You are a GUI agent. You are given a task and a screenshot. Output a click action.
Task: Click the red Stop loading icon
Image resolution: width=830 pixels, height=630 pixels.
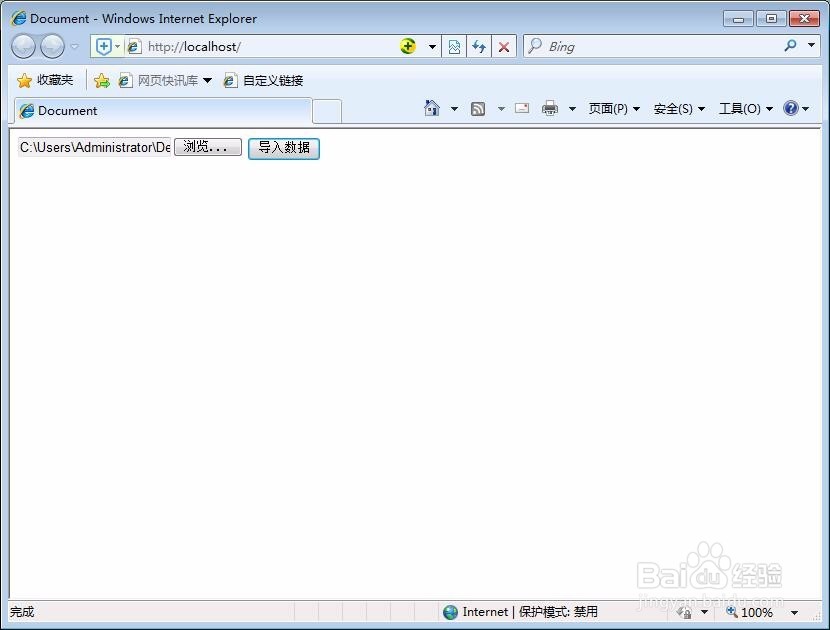tap(503, 46)
